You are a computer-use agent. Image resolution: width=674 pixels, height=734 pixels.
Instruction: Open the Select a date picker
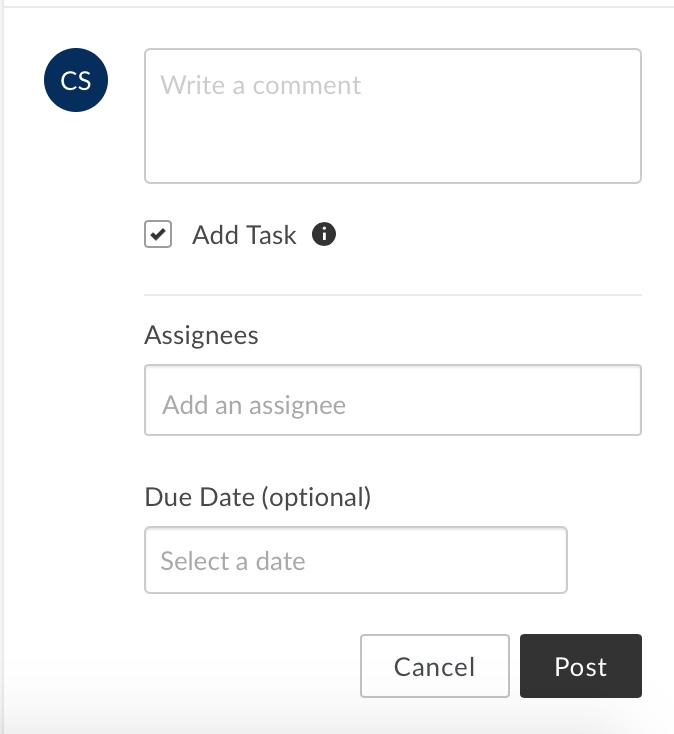tap(356, 560)
